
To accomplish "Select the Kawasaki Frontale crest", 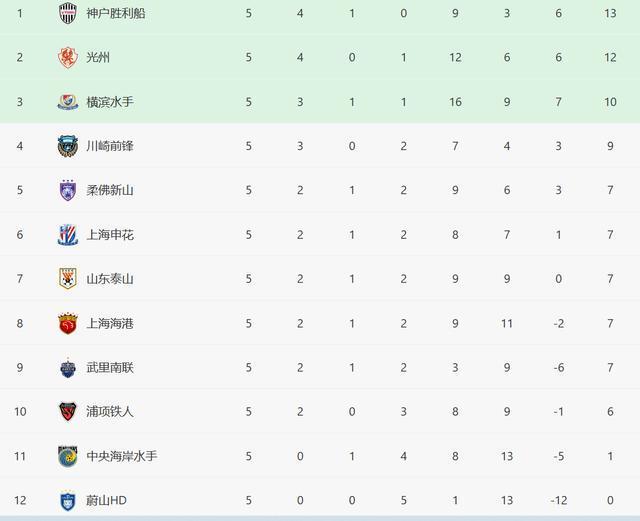I will click(x=68, y=146).
